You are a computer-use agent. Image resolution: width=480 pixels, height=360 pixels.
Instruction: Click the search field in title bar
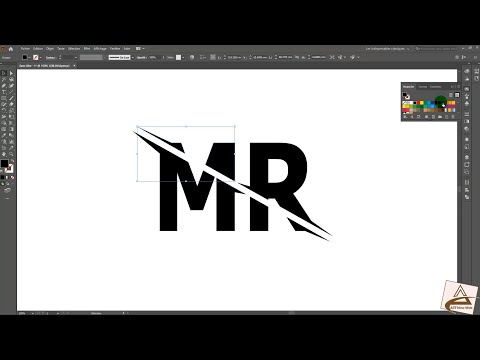[x=436, y=49]
